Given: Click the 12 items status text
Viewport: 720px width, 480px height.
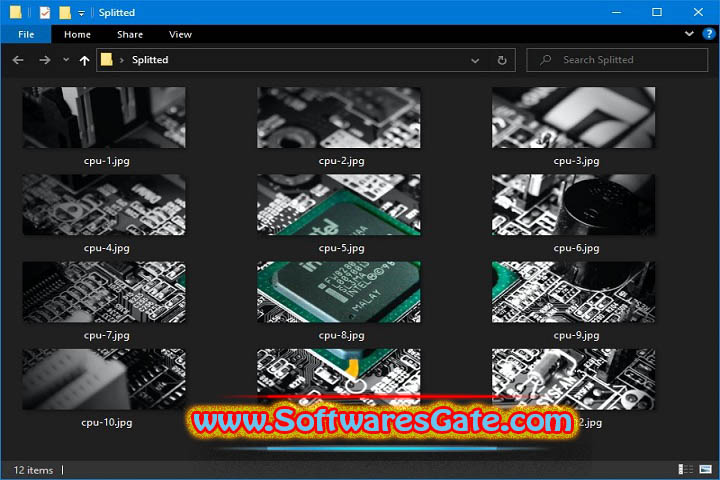Looking at the screenshot, I should pos(33,470).
